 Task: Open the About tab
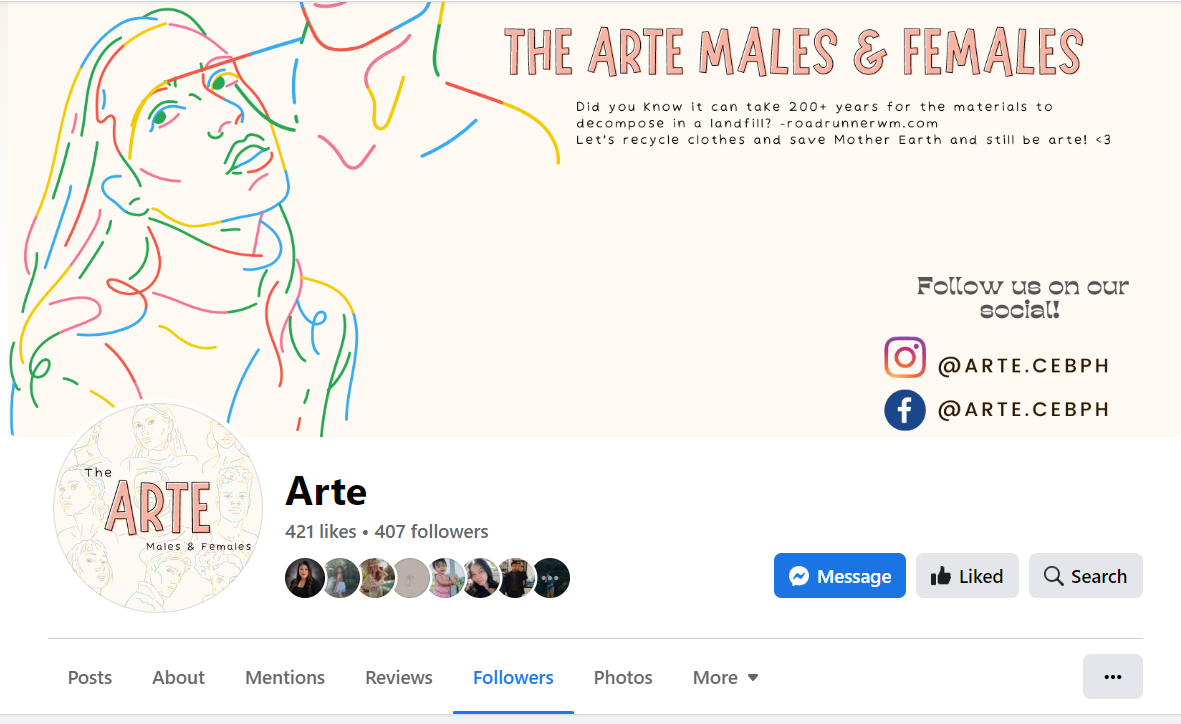click(x=178, y=678)
